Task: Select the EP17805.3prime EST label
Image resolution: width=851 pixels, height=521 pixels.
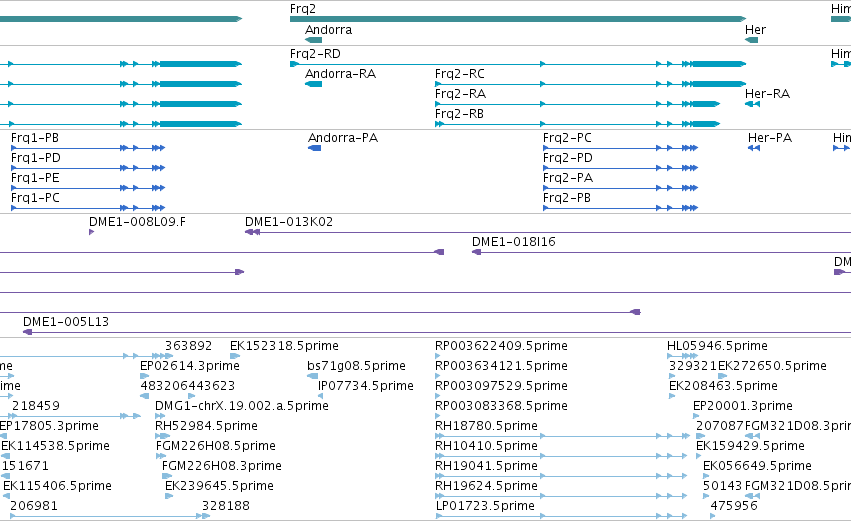Action: pos(49,426)
